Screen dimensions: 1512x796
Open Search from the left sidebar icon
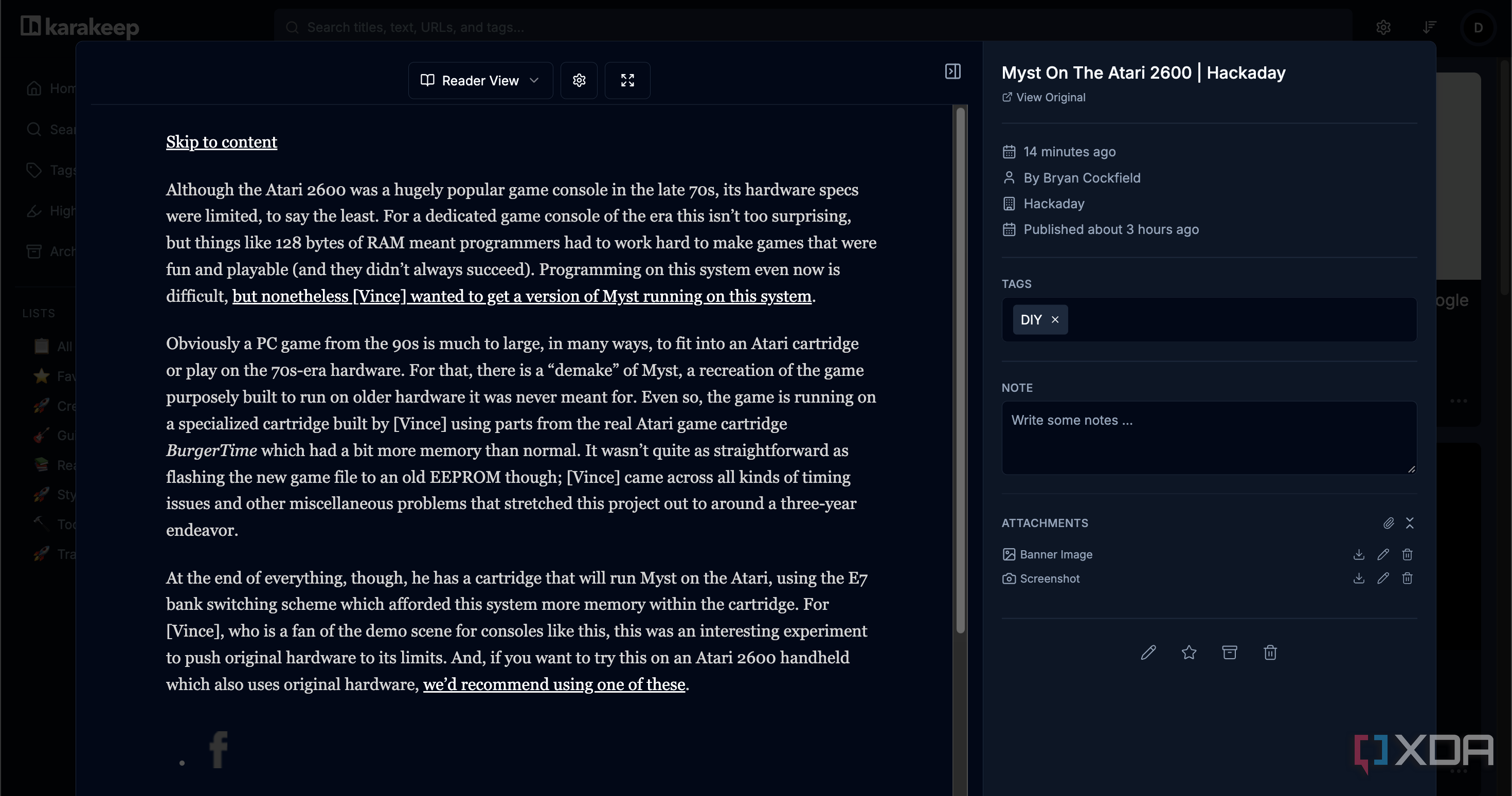pyautogui.click(x=34, y=129)
